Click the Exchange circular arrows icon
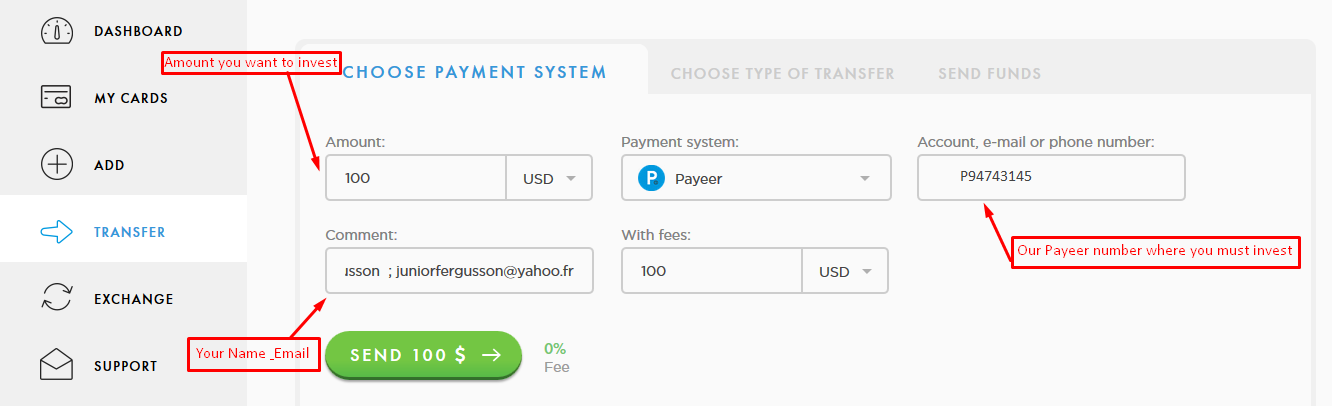 point(57,299)
